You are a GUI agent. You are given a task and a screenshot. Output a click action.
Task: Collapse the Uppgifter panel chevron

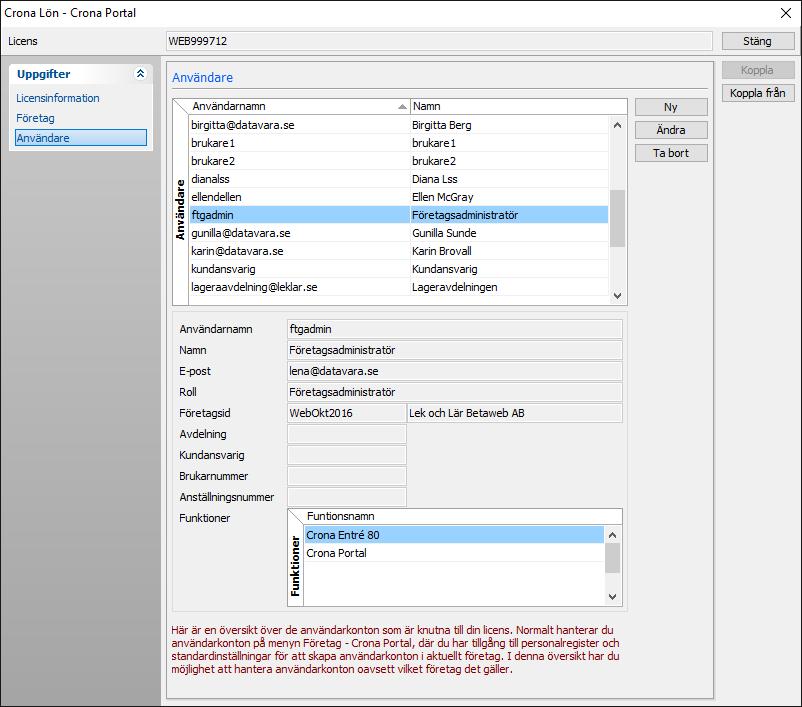coord(140,74)
